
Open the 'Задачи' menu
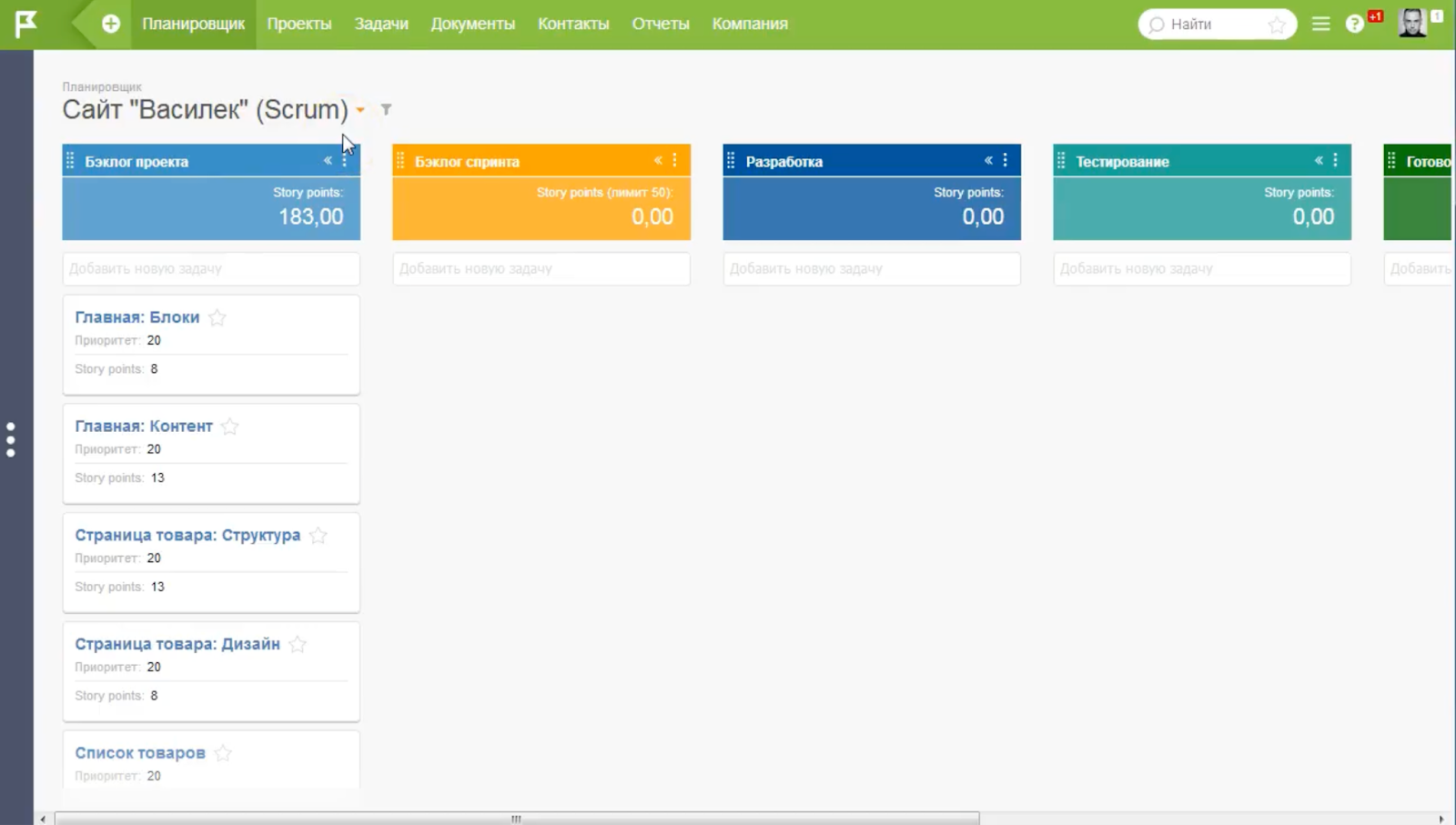(381, 24)
